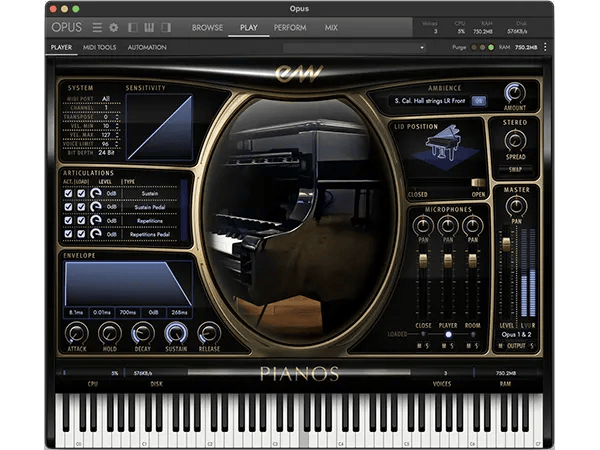Toggle Active checkbox for Repetitions
Screen dimensions: 600x450
click(68, 220)
